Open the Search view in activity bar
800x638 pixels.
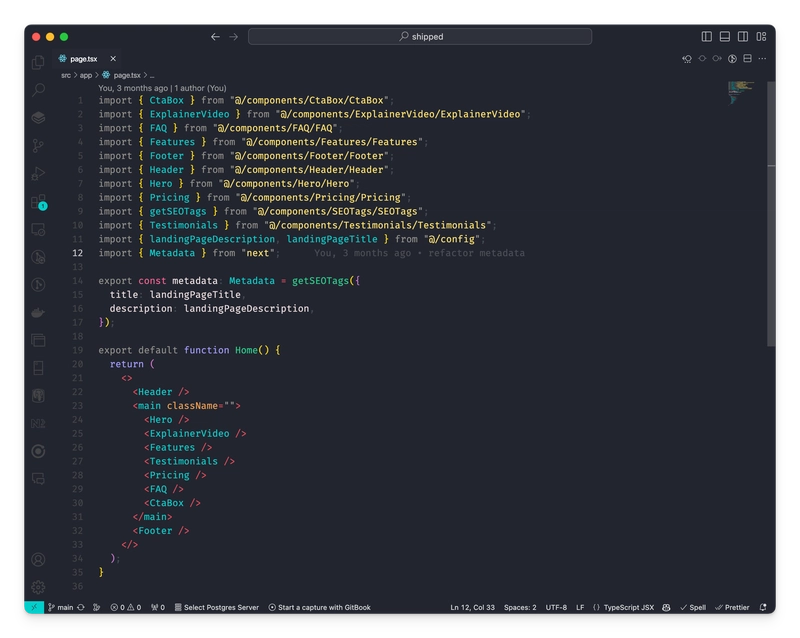(x=38, y=90)
